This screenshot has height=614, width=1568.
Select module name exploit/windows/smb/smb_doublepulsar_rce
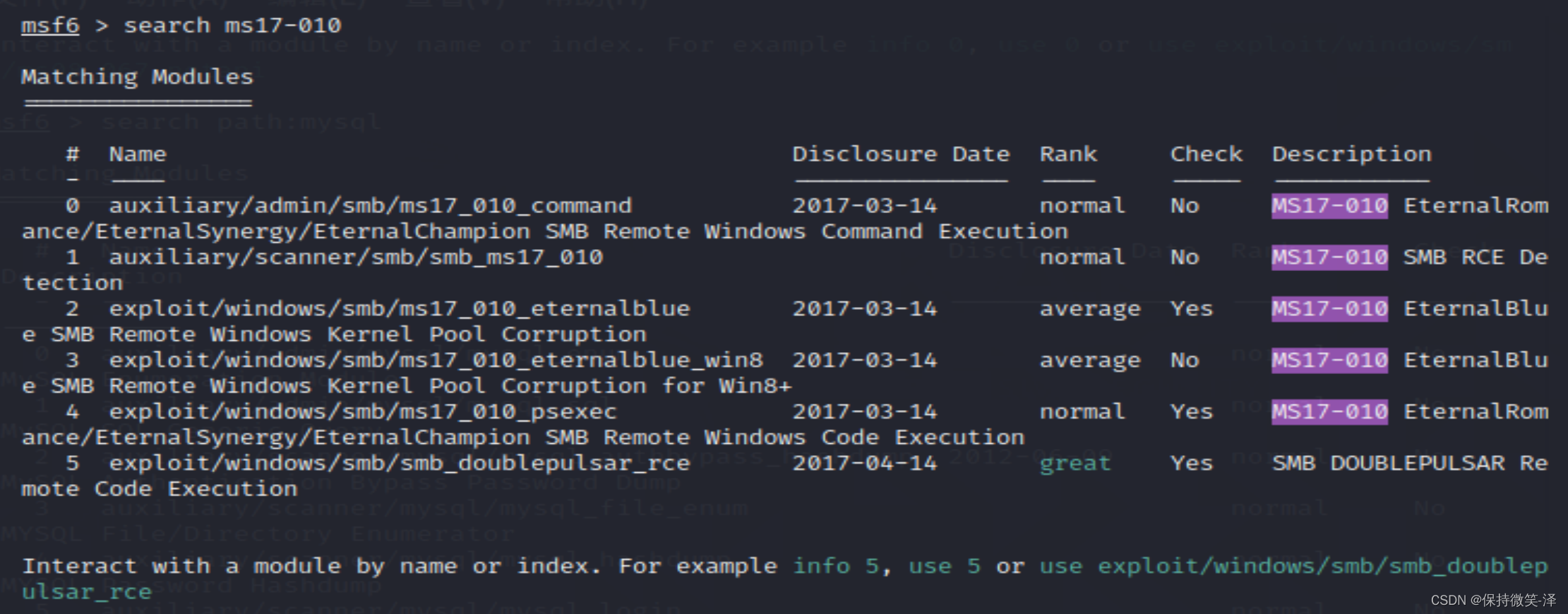(399, 463)
